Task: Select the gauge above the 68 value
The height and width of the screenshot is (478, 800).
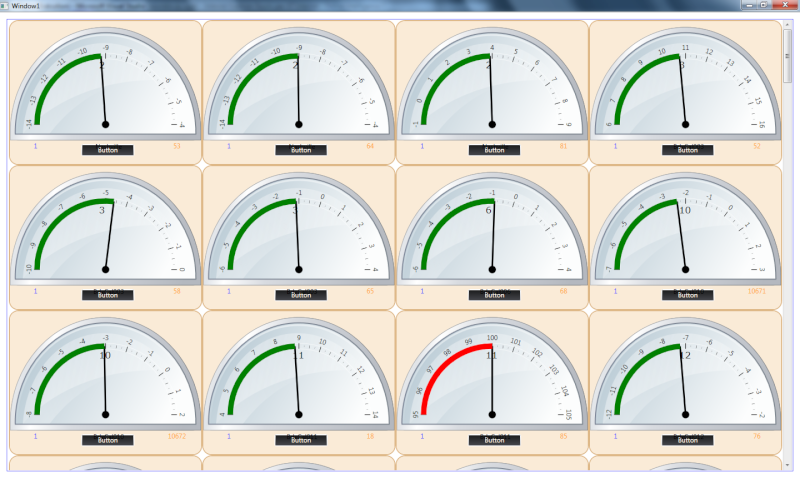Action: [x=492, y=229]
